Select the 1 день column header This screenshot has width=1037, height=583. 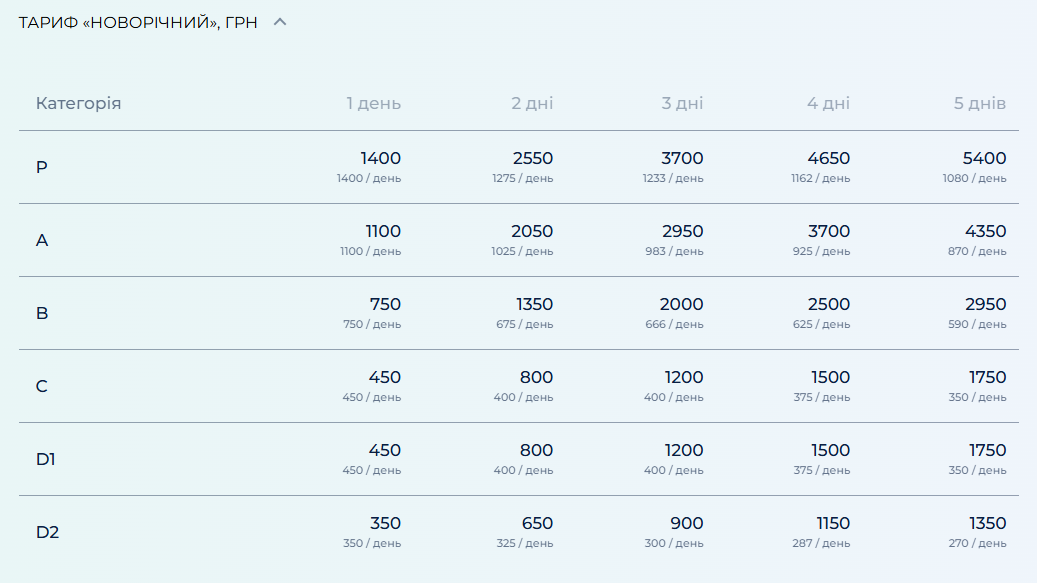(373, 103)
